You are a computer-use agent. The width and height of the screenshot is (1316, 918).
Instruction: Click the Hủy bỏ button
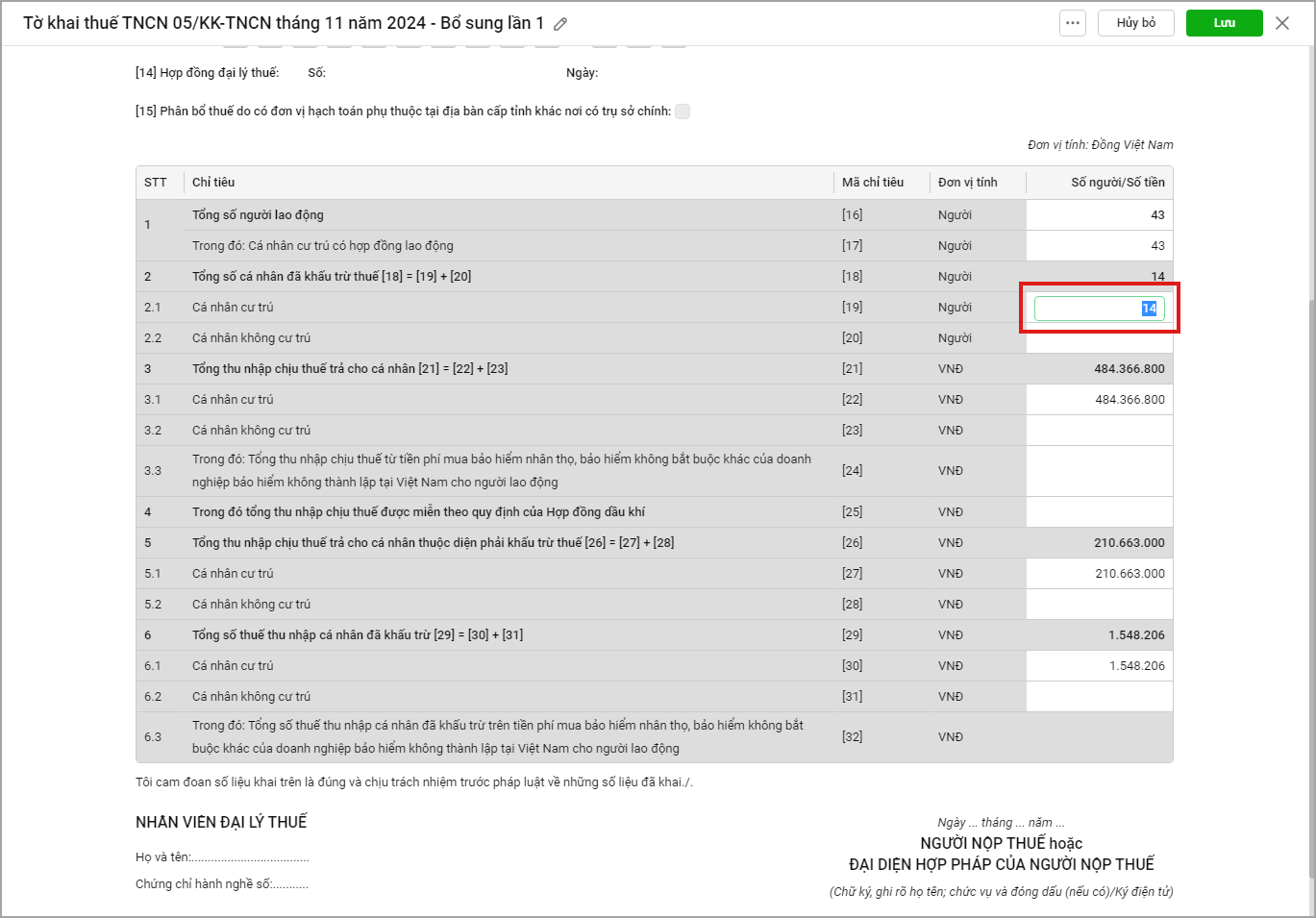1135,23
